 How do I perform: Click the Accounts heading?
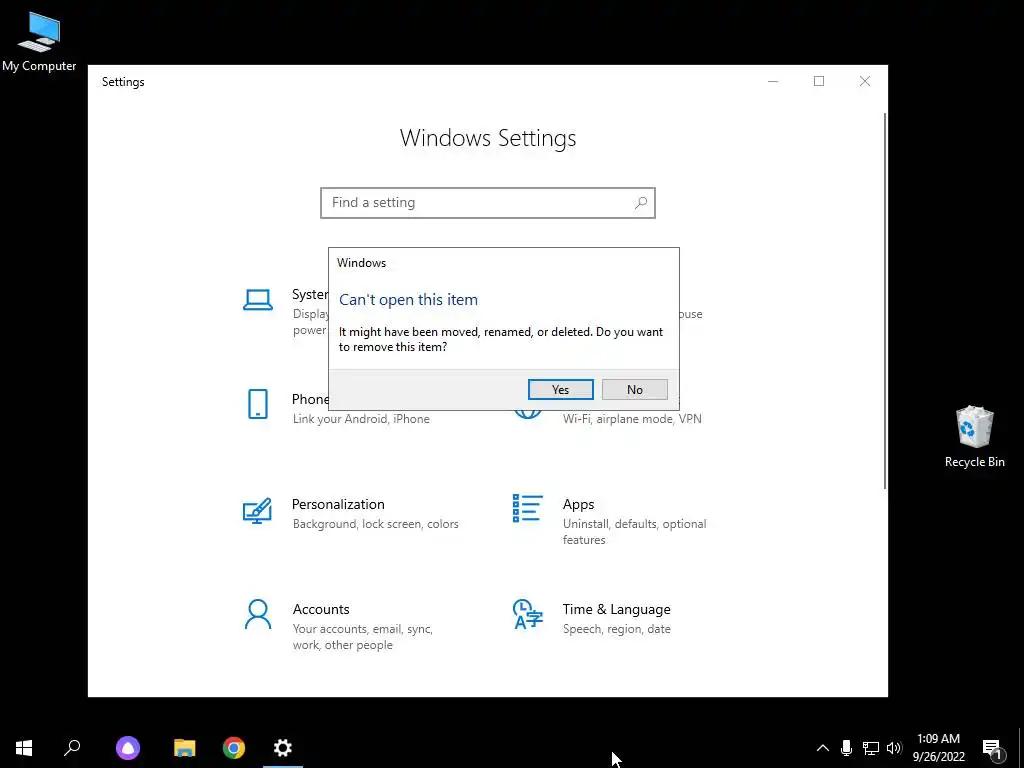point(321,609)
